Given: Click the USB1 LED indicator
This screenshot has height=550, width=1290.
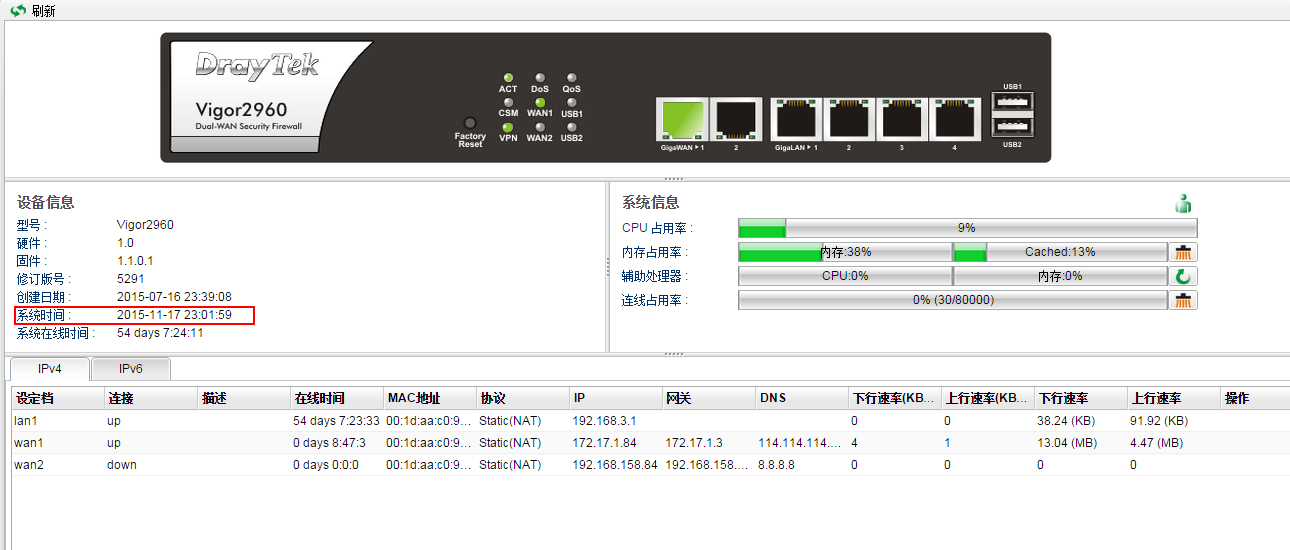Looking at the screenshot, I should tap(572, 102).
